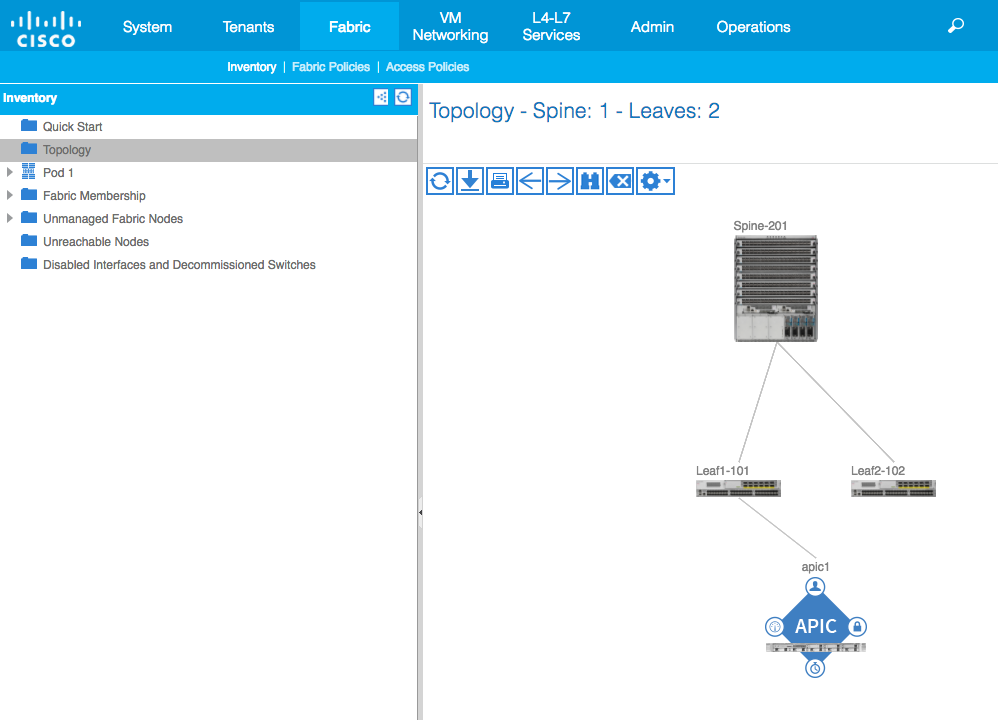Expand the Pod 1 tree node
998x720 pixels.
pos(10,173)
